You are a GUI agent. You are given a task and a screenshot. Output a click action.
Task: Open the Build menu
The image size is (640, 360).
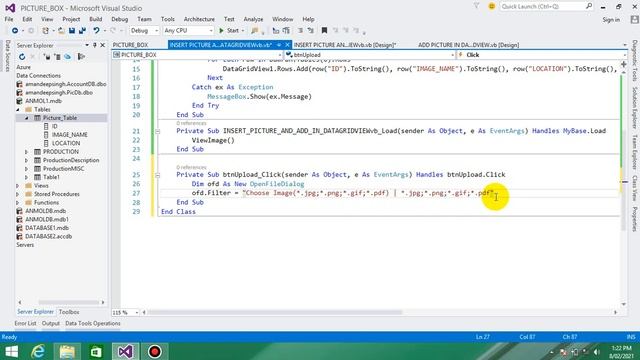click(96, 19)
